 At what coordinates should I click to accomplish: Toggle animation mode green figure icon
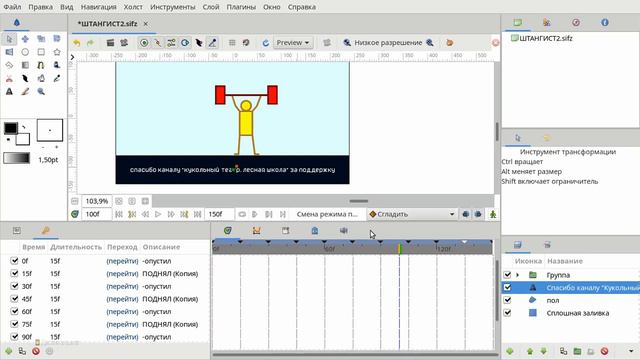(x=493, y=214)
